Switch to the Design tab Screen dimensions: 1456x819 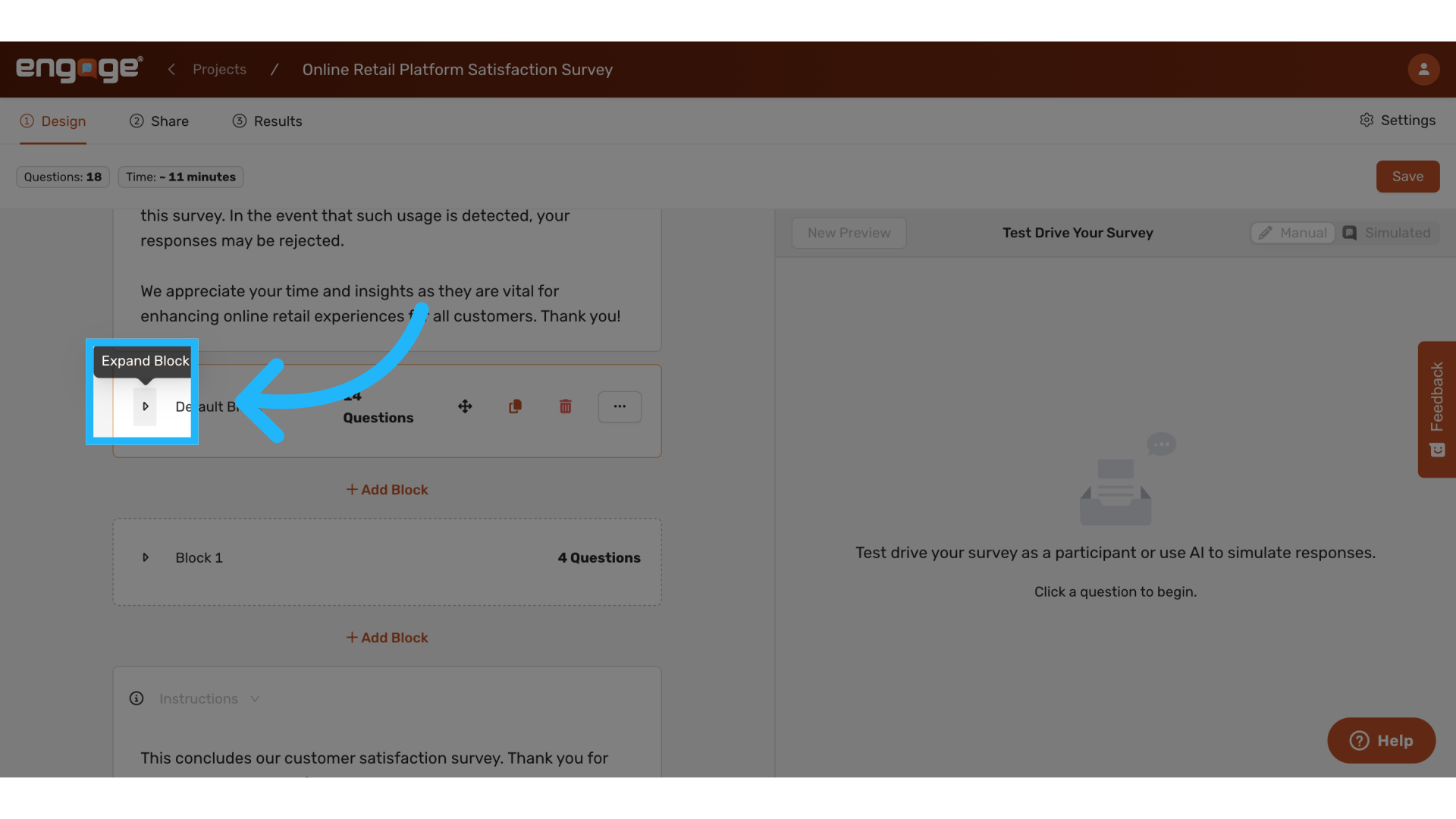pyautogui.click(x=53, y=121)
